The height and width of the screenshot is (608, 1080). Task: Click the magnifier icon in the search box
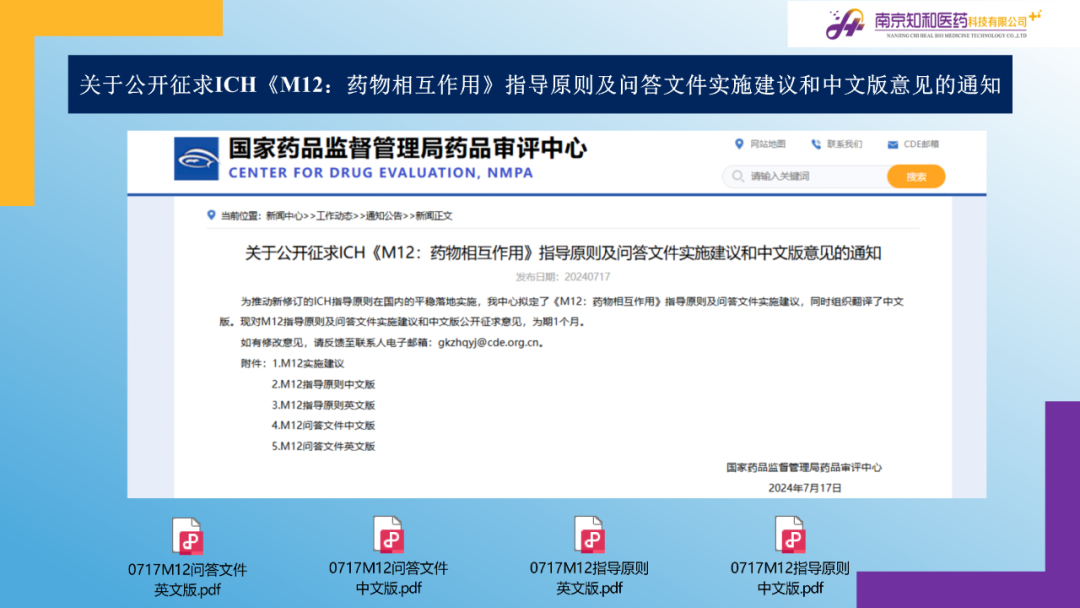739,177
